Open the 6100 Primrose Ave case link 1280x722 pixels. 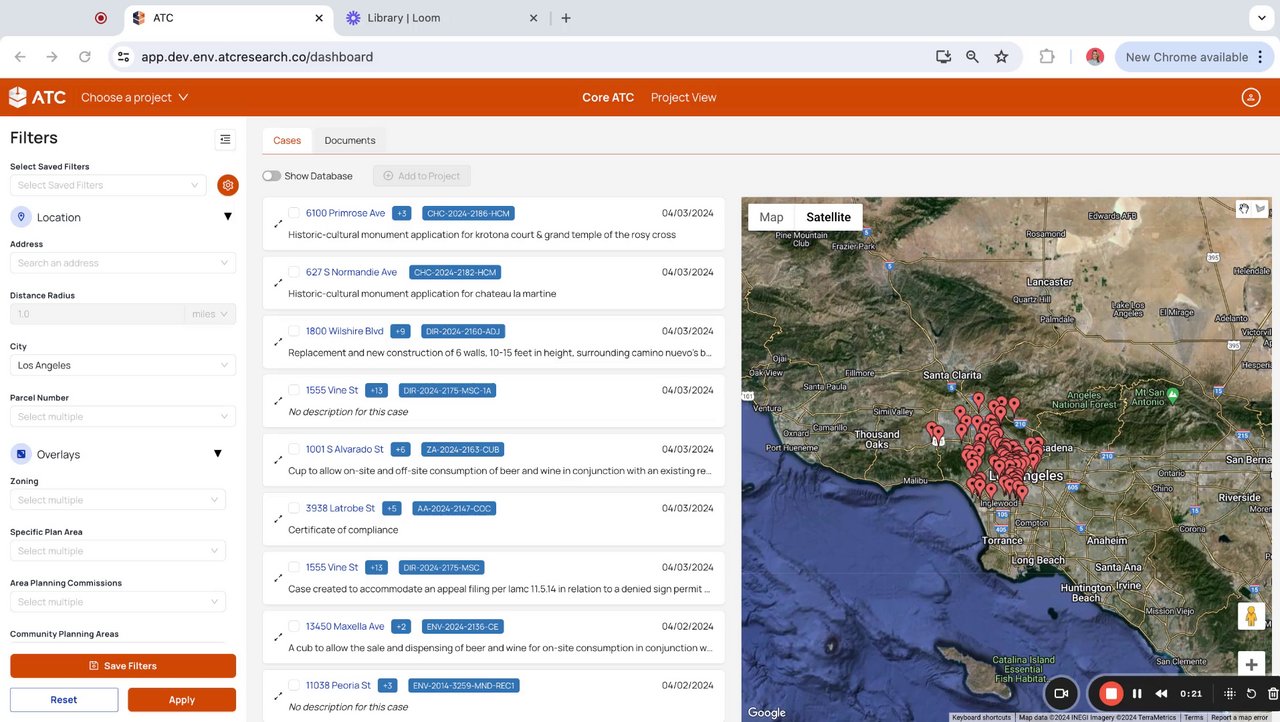[x=345, y=213]
